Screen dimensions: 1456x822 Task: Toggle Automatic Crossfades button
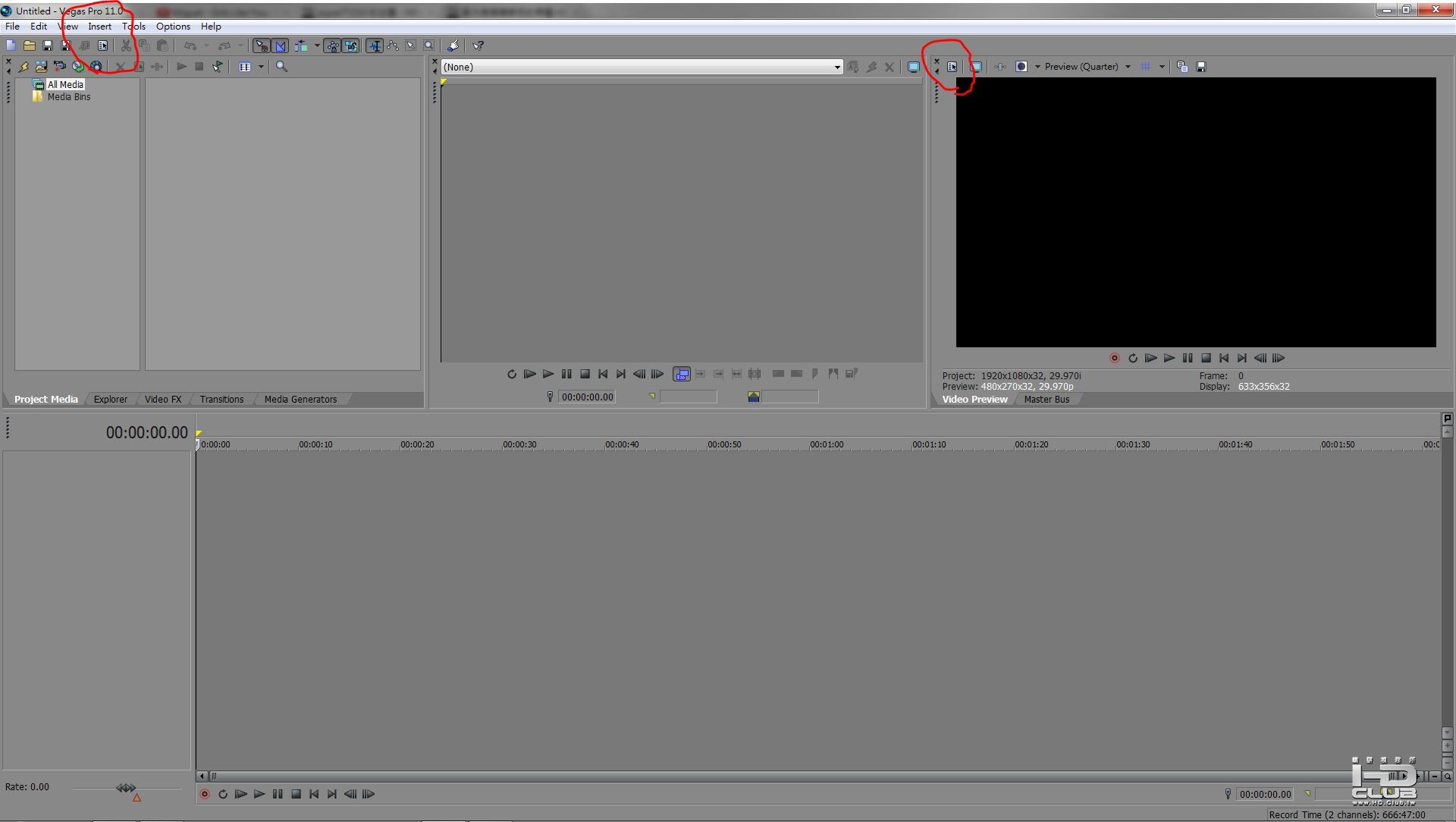click(281, 45)
